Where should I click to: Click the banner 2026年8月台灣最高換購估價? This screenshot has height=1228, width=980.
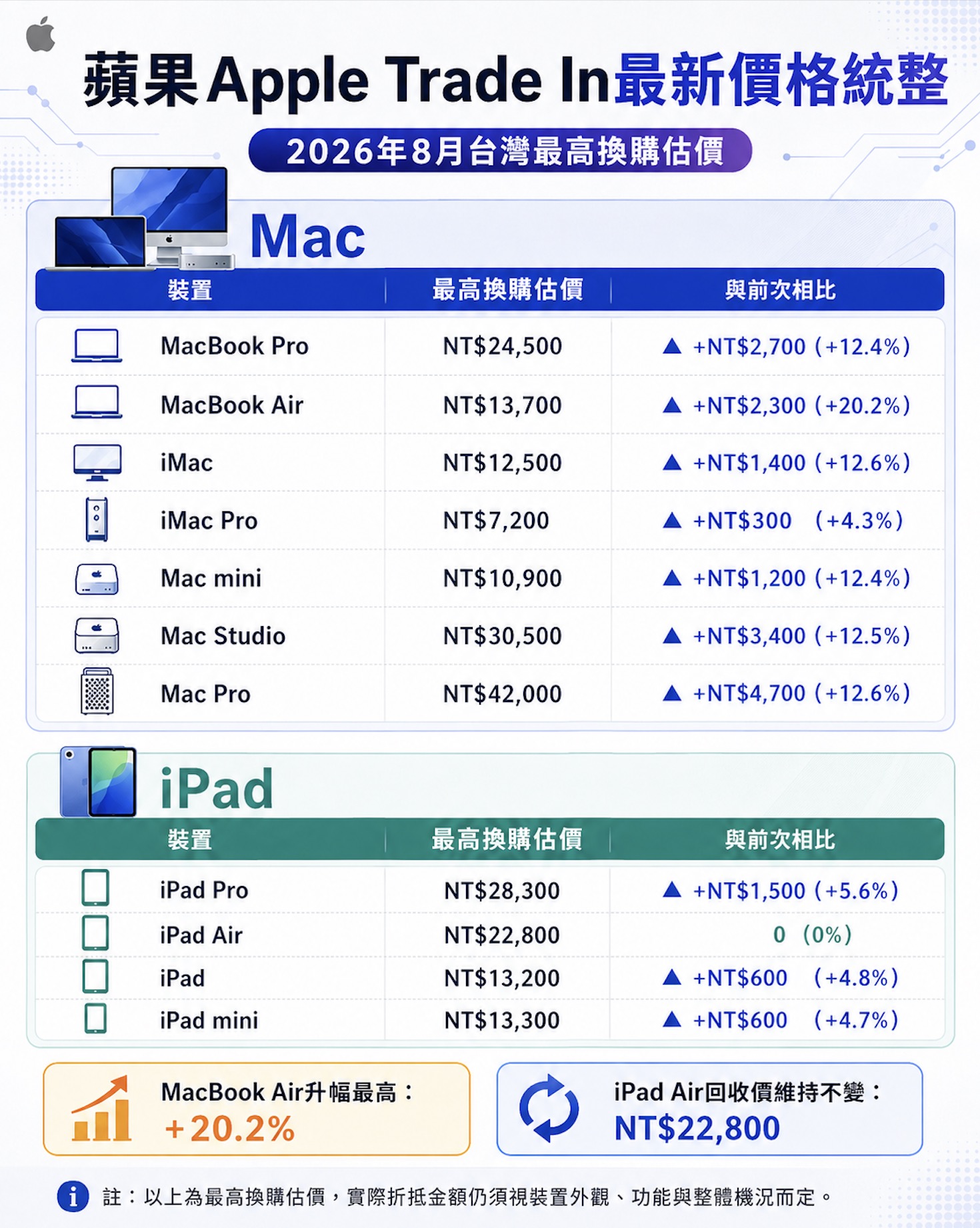(501, 151)
